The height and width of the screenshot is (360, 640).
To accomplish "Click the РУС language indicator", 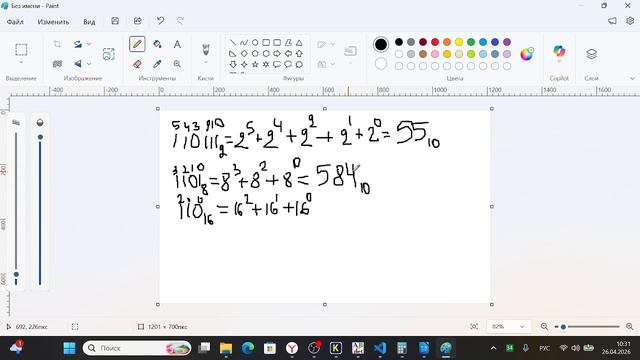I will [544, 348].
